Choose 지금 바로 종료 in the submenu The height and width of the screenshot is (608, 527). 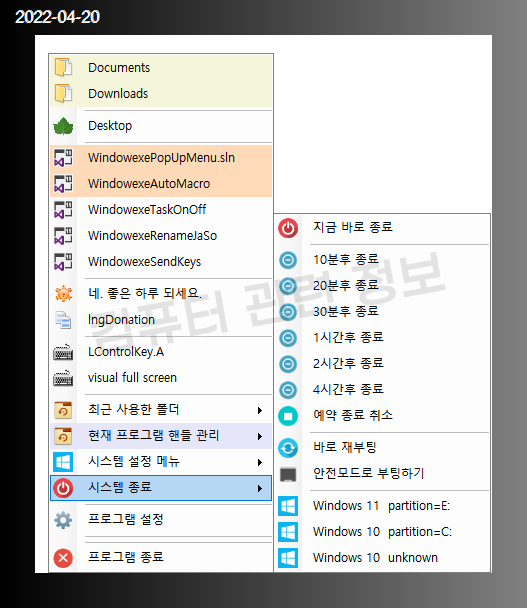(x=382, y=228)
